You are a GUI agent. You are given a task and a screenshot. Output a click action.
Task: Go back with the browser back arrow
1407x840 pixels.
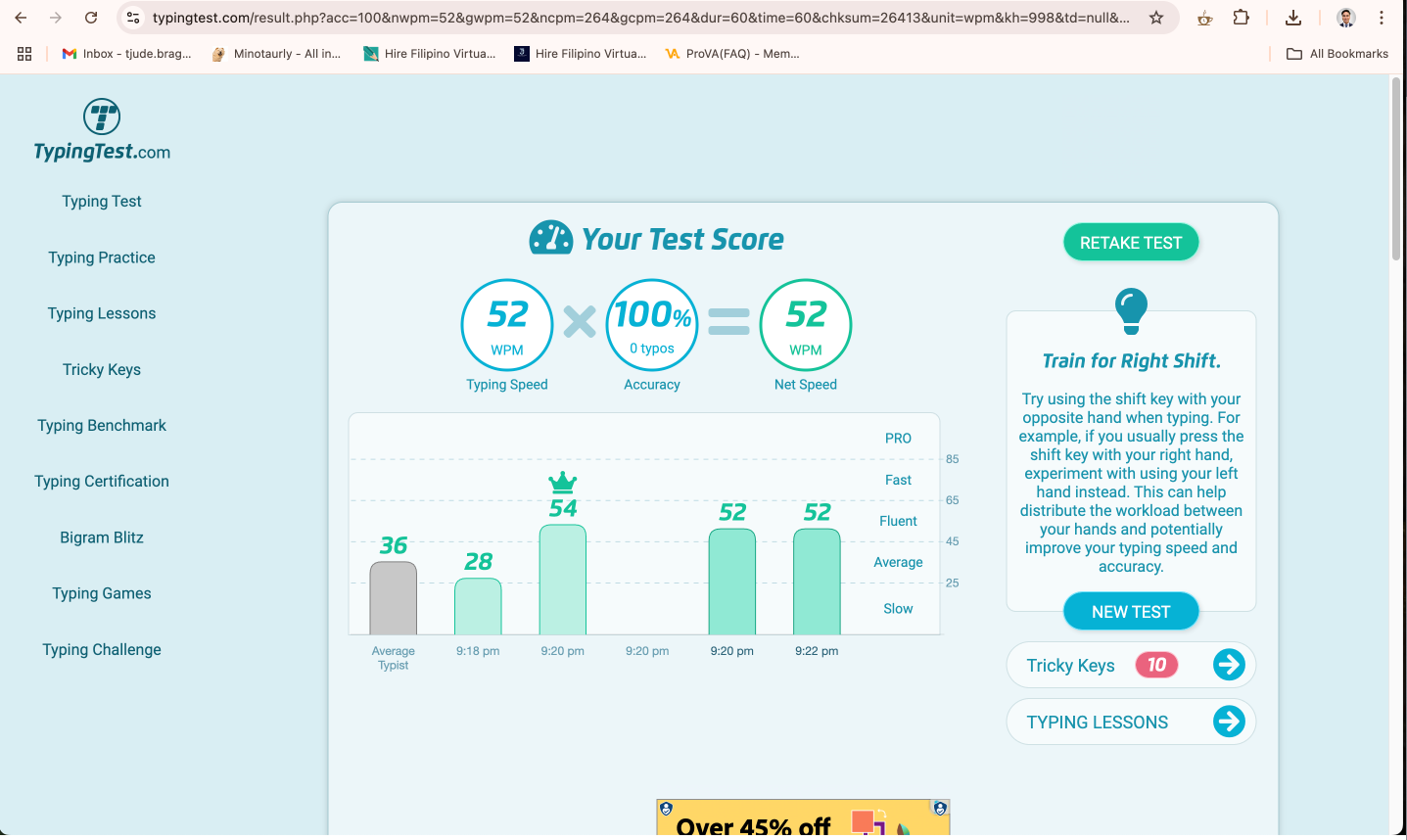pyautogui.click(x=21, y=18)
